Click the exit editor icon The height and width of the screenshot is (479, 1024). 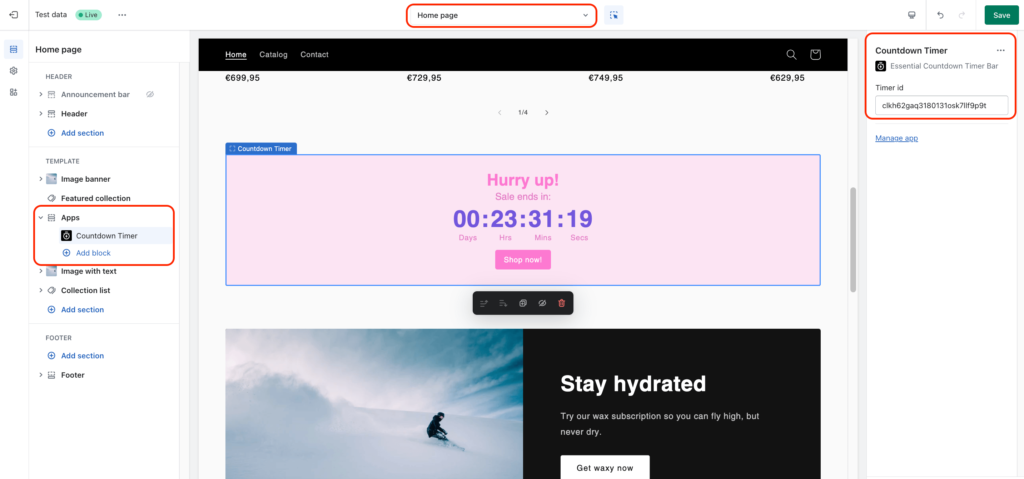click(x=13, y=15)
